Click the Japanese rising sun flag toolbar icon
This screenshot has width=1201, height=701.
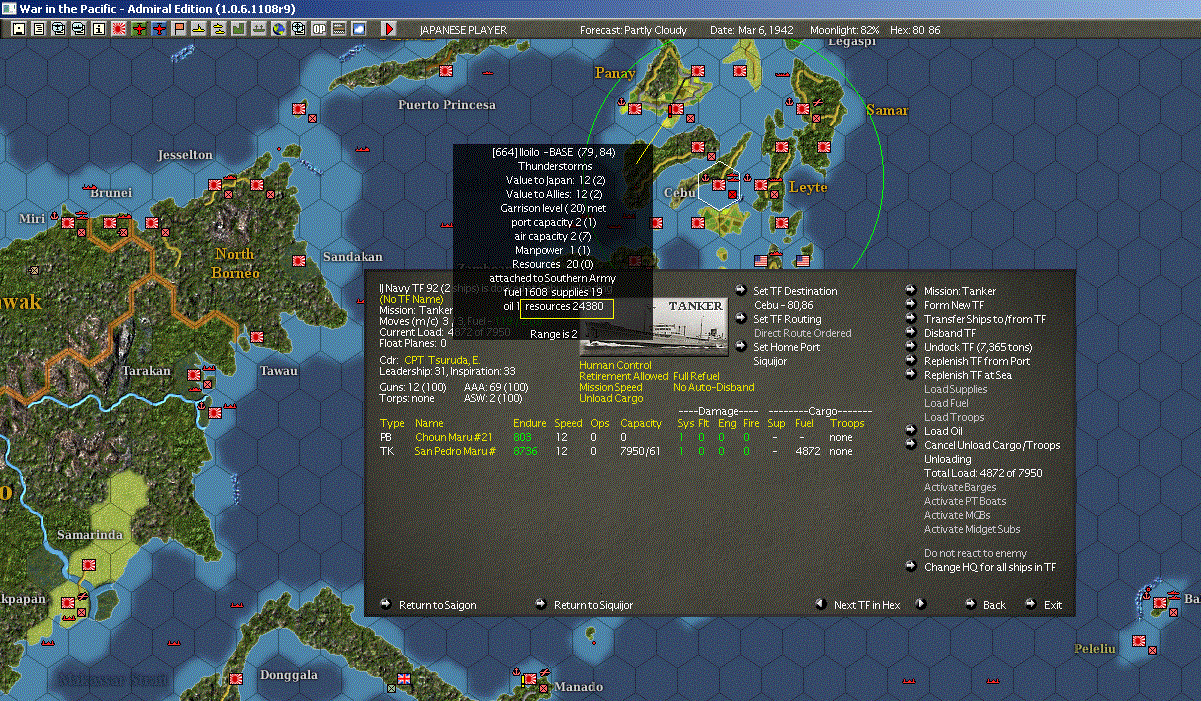tap(118, 29)
